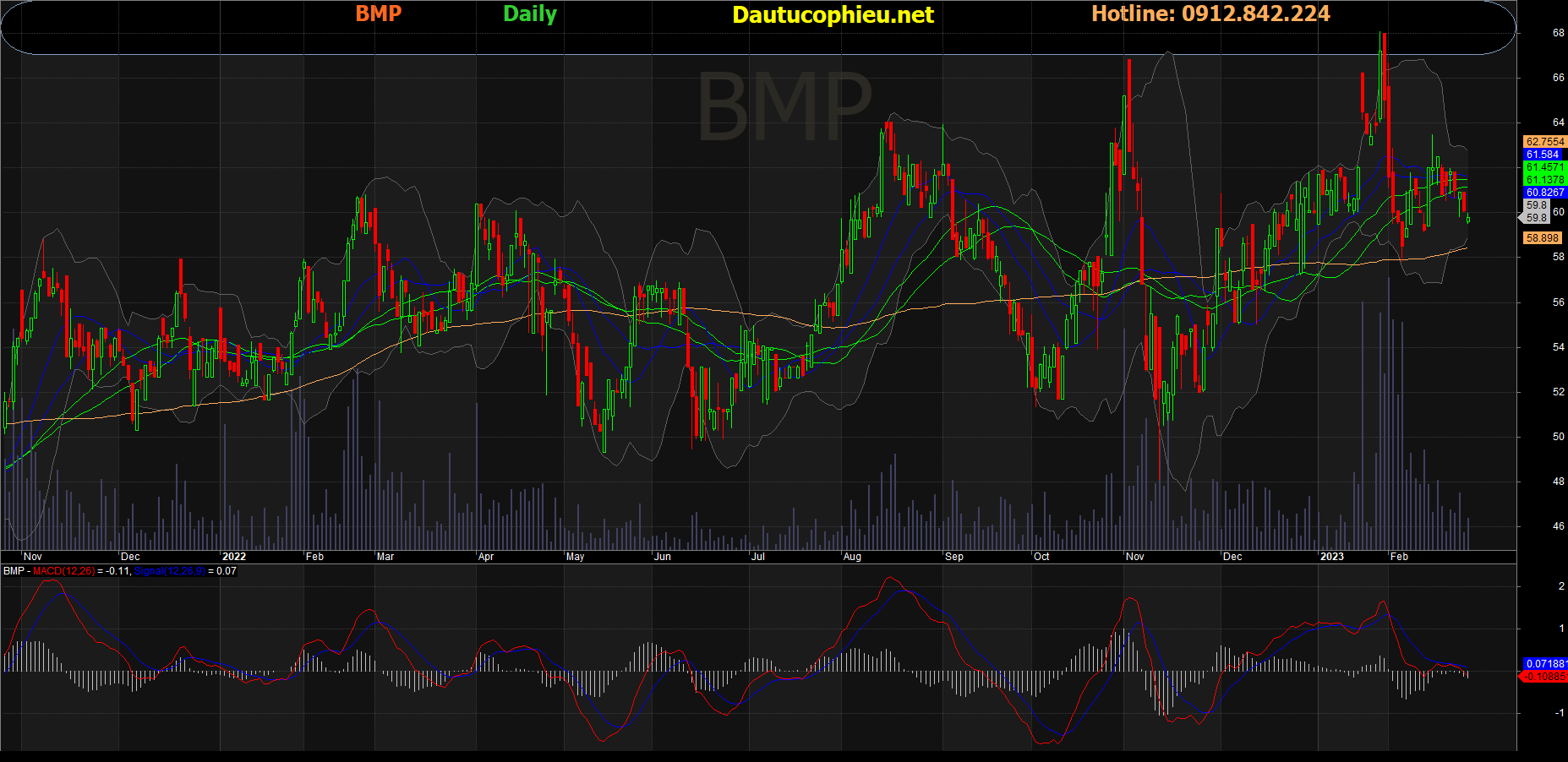Click the green Daily timeframe label
Viewport: 1568px width, 762px height.
pyautogui.click(x=530, y=14)
